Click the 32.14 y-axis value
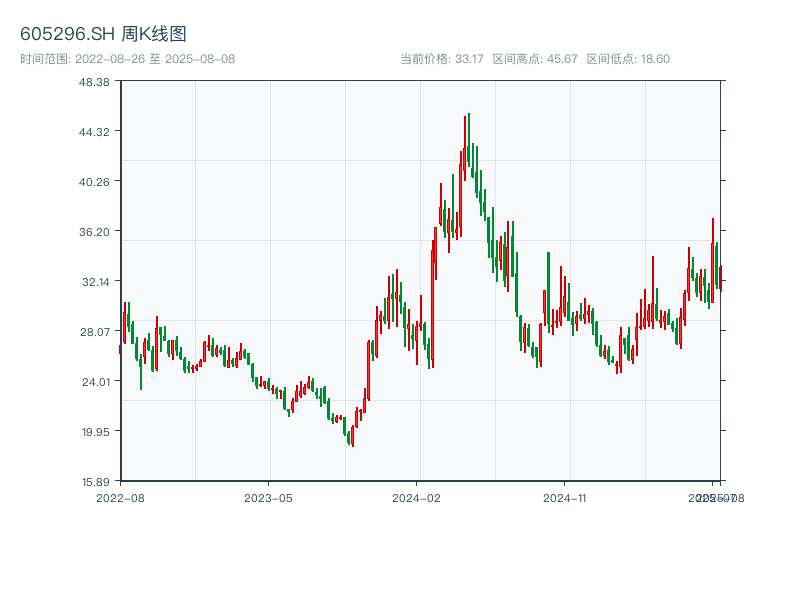The image size is (800, 600). point(96,282)
